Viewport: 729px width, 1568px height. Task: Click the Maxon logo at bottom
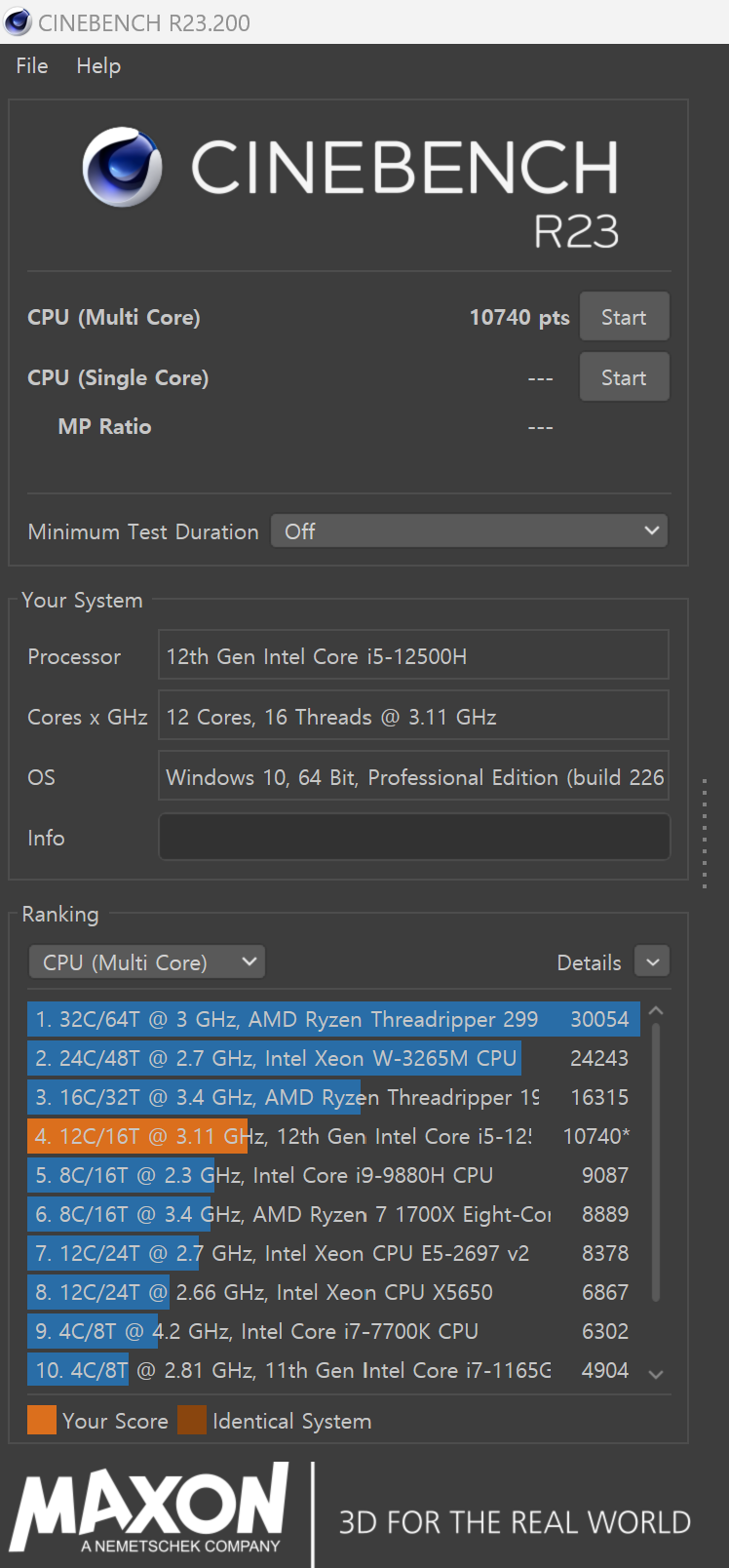[150, 1508]
